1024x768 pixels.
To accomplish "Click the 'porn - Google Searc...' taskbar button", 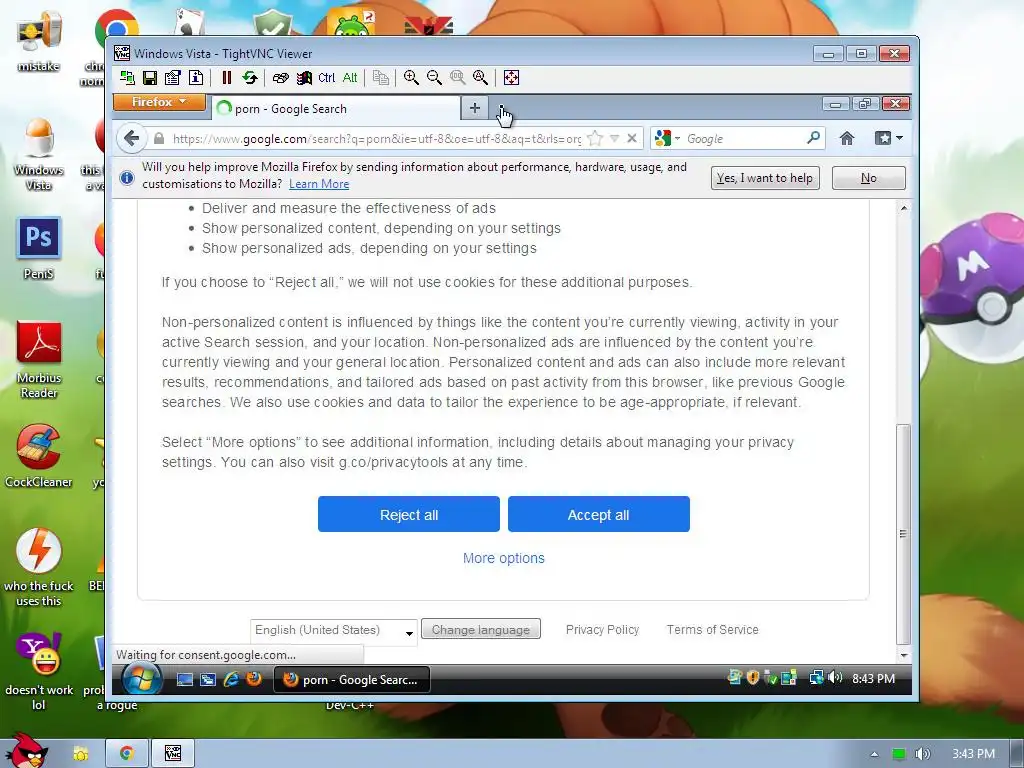I will click(352, 680).
